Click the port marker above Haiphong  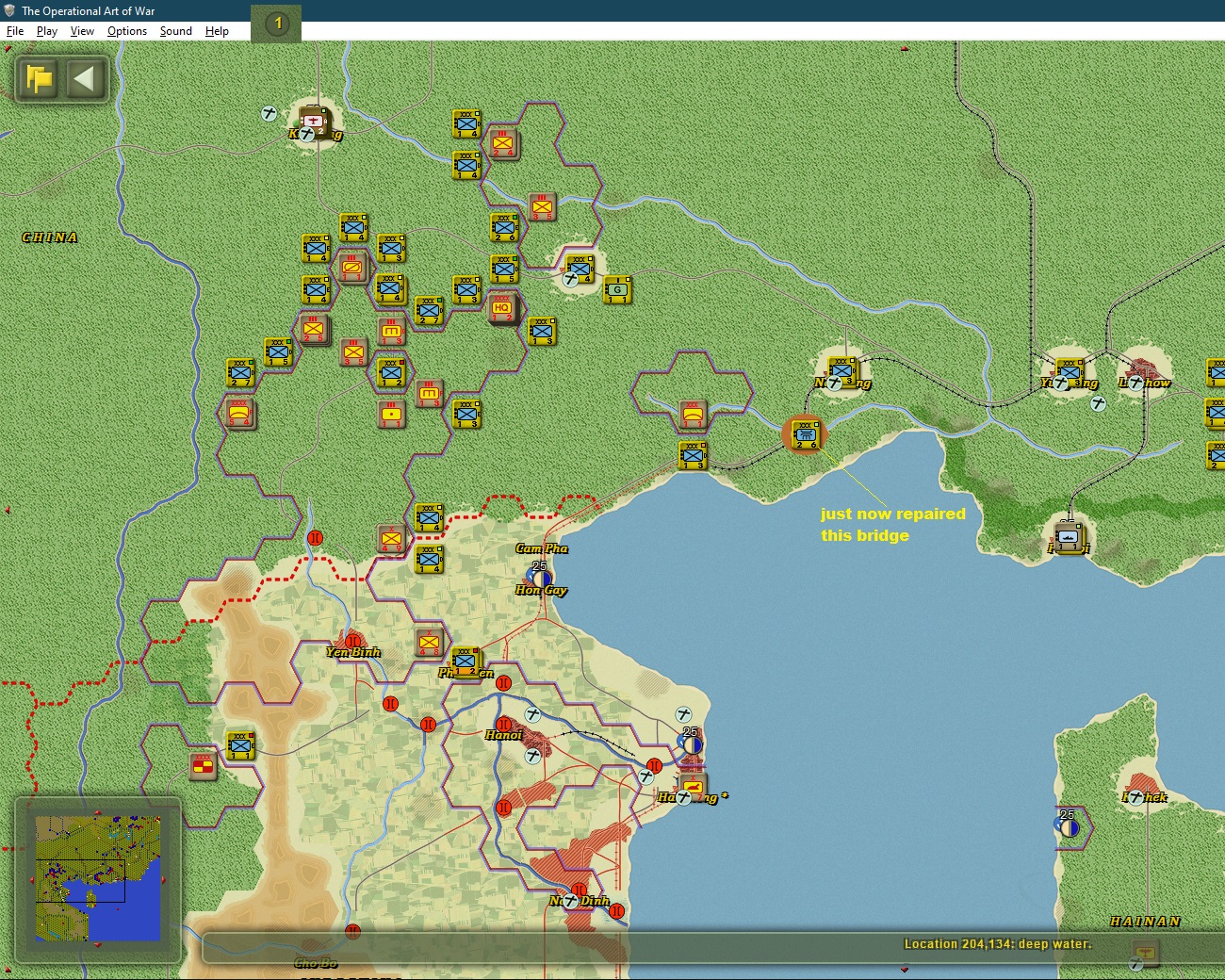coord(693,744)
